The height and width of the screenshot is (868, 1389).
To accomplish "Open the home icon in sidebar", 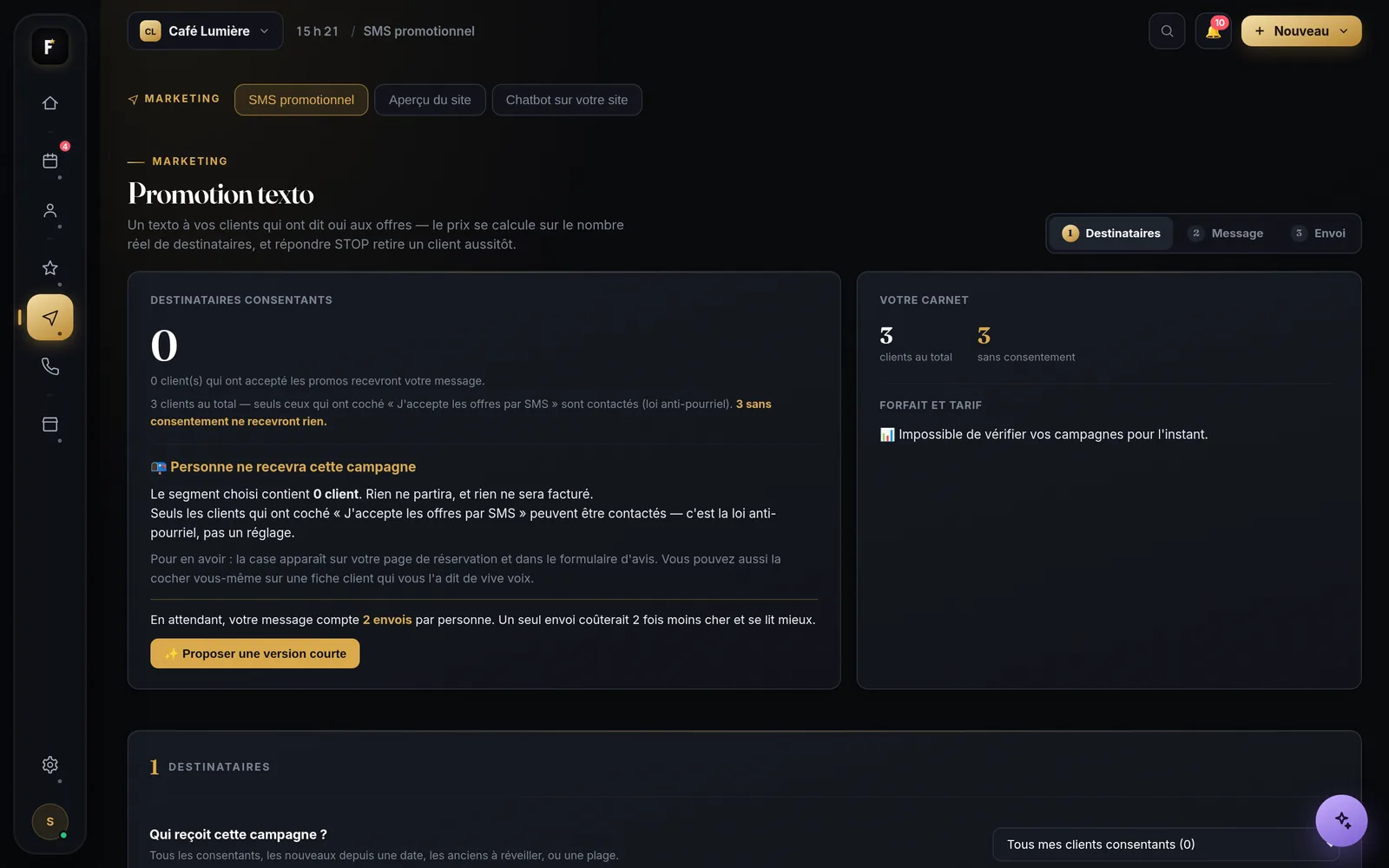I will (49, 103).
